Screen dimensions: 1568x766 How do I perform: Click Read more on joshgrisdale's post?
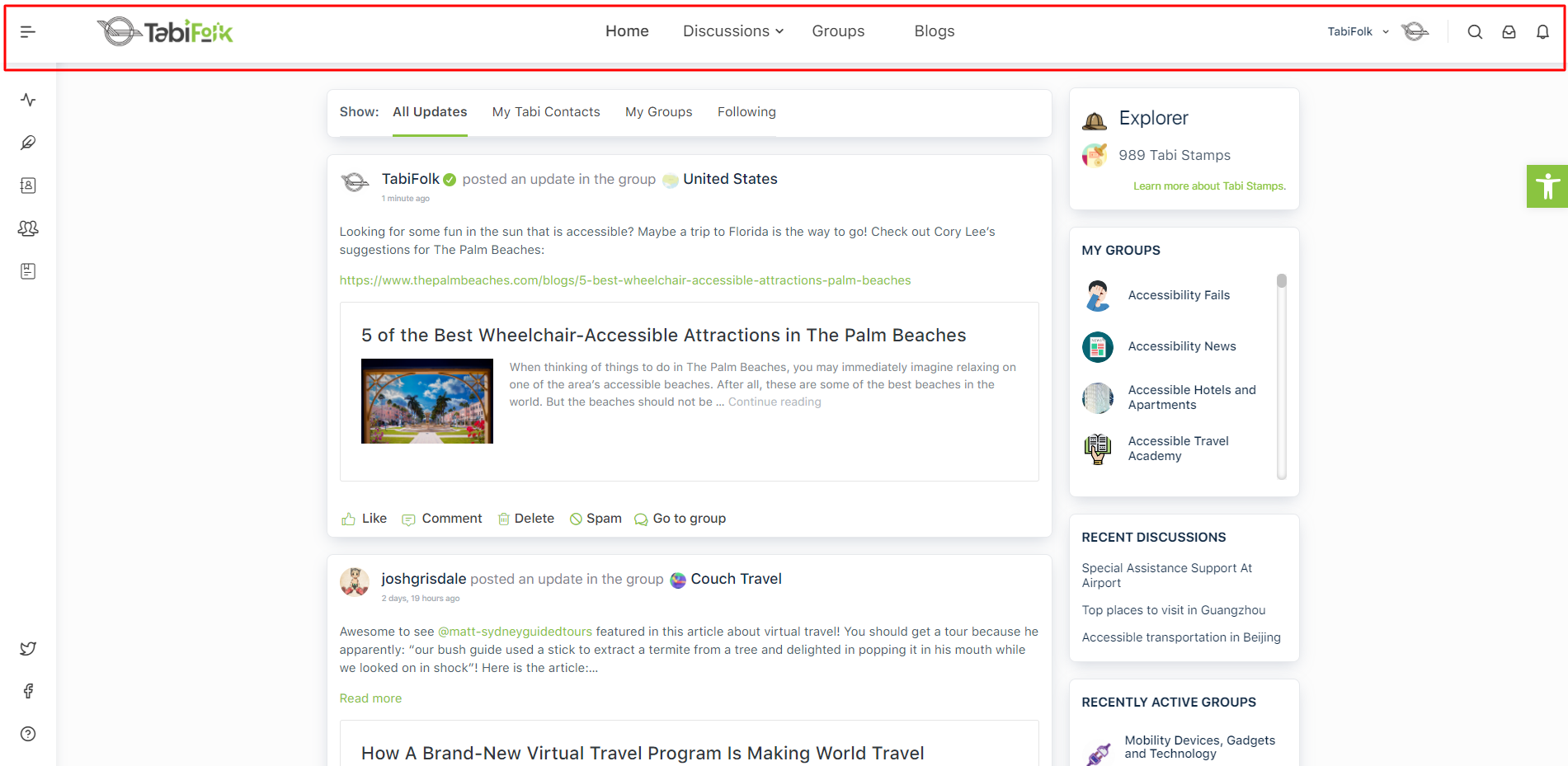pos(370,698)
